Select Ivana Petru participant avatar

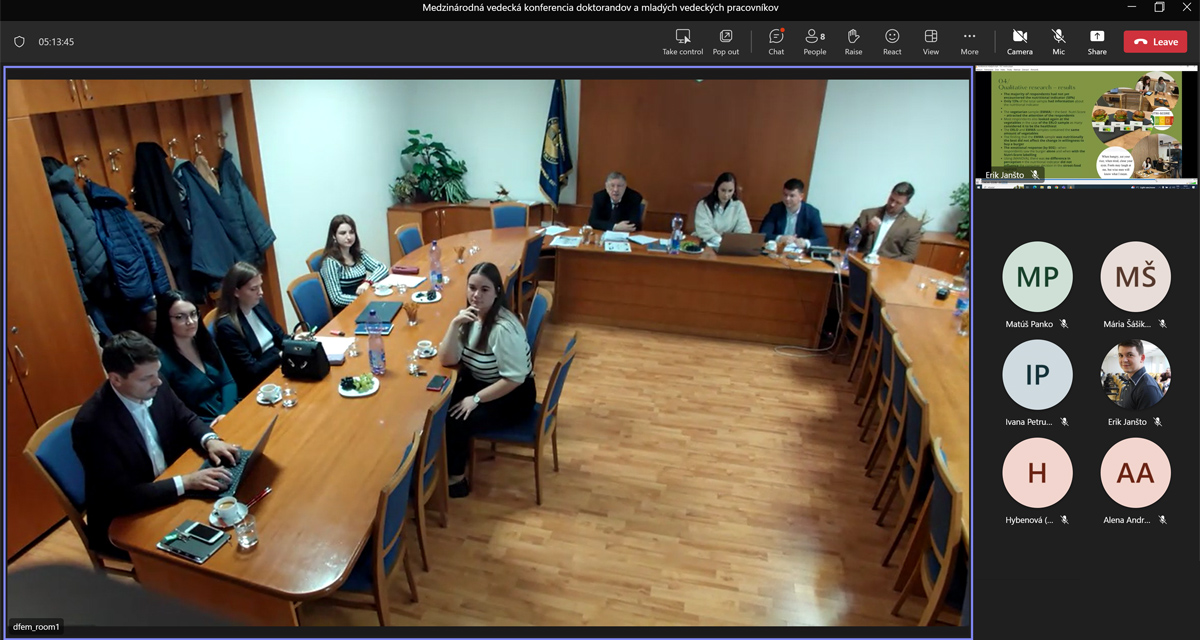pos(1037,375)
